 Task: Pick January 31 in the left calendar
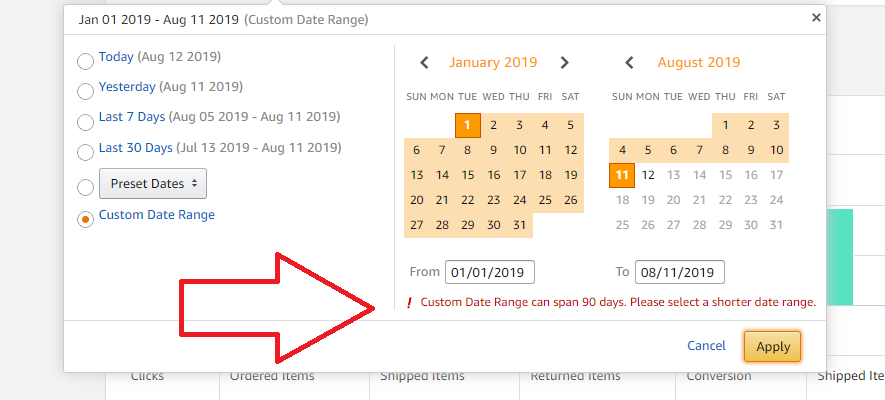[519, 225]
